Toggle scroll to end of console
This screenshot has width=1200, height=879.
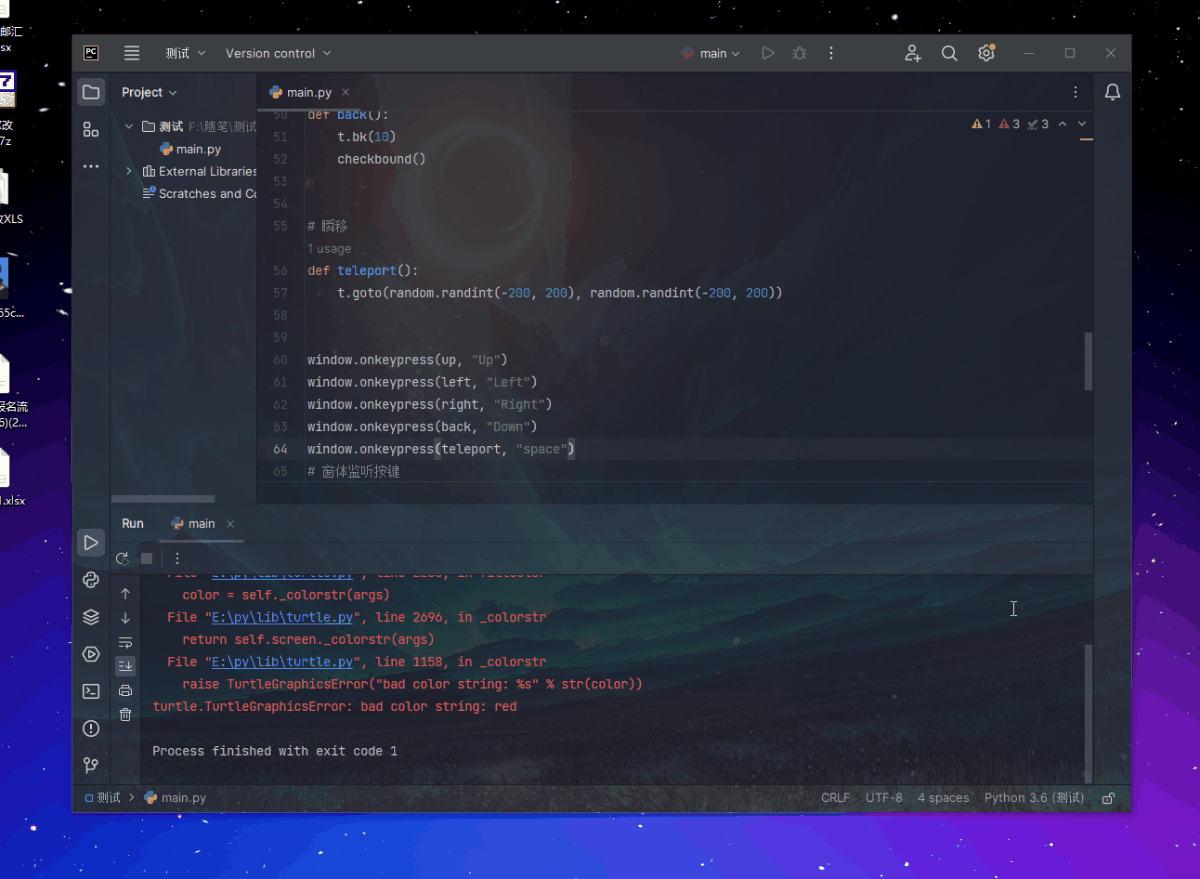125,666
